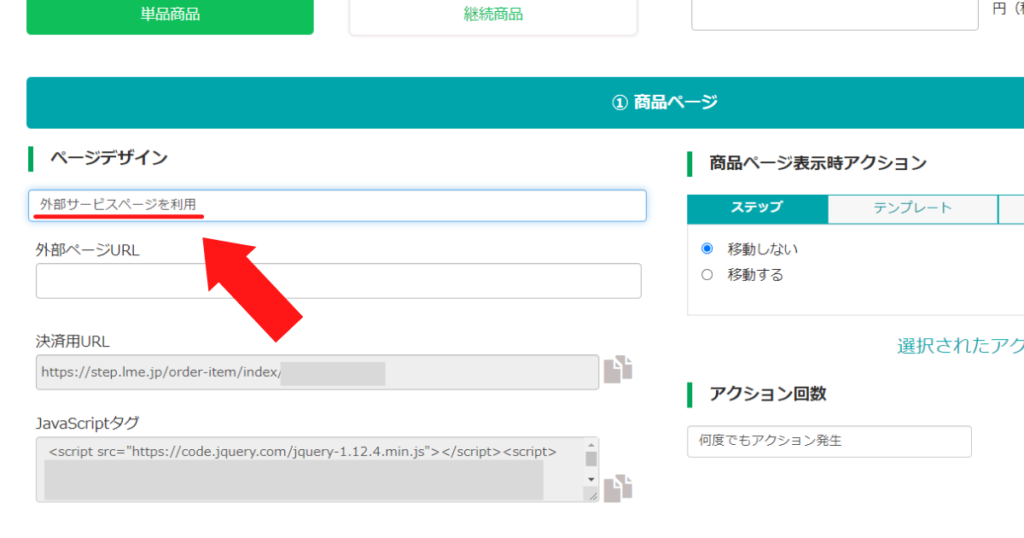Click the JavaScriptタグ scrollbar thumb
The image size is (1024, 538).
(591, 459)
